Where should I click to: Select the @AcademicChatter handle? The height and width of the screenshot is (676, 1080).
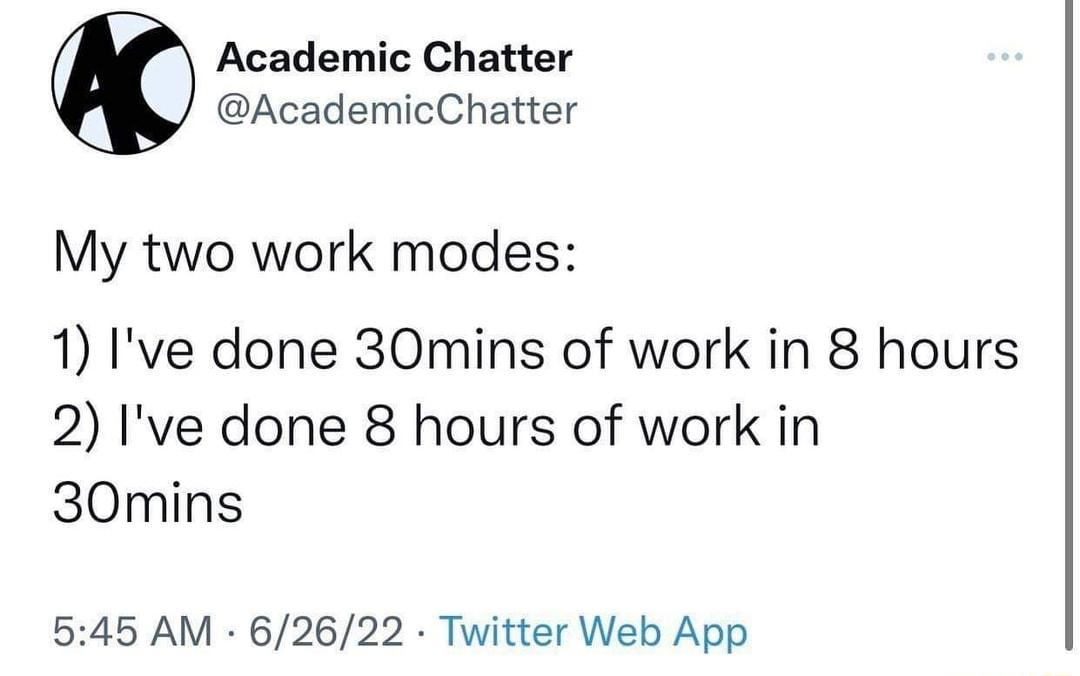(395, 111)
